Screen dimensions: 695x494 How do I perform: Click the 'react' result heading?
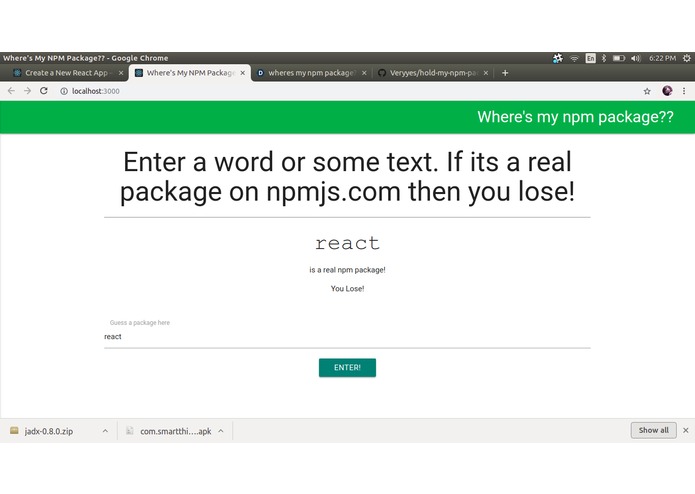(348, 243)
